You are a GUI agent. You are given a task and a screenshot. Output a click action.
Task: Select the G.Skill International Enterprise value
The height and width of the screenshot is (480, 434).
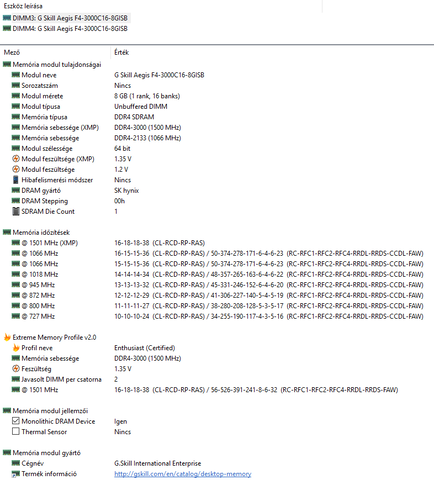coord(158,463)
